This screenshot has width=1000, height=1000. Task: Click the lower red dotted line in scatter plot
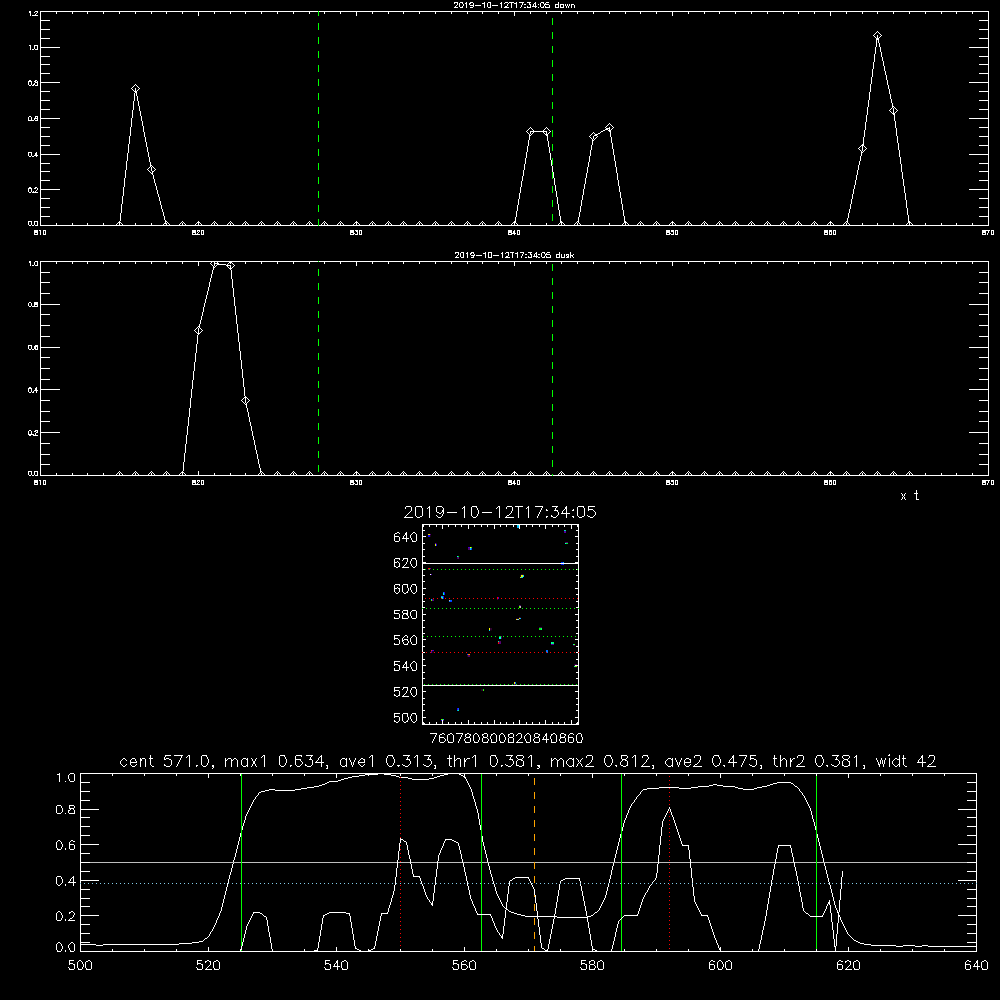coord(500,652)
